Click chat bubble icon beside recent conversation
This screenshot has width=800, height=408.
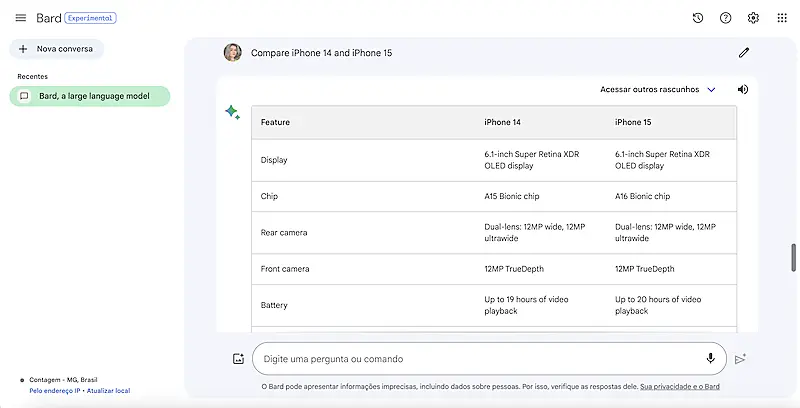[x=24, y=96]
